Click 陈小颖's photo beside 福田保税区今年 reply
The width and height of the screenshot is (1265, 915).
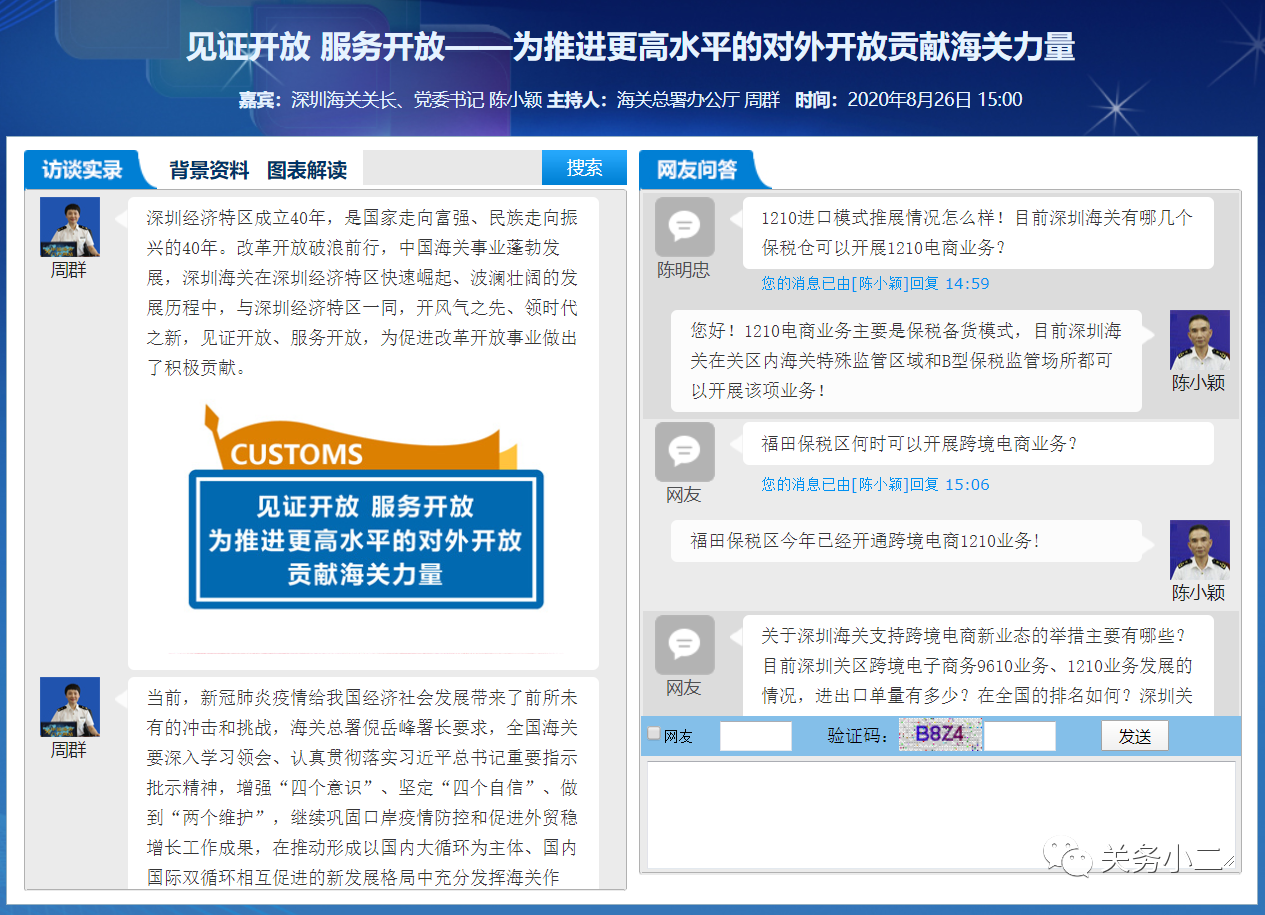click(x=1200, y=550)
